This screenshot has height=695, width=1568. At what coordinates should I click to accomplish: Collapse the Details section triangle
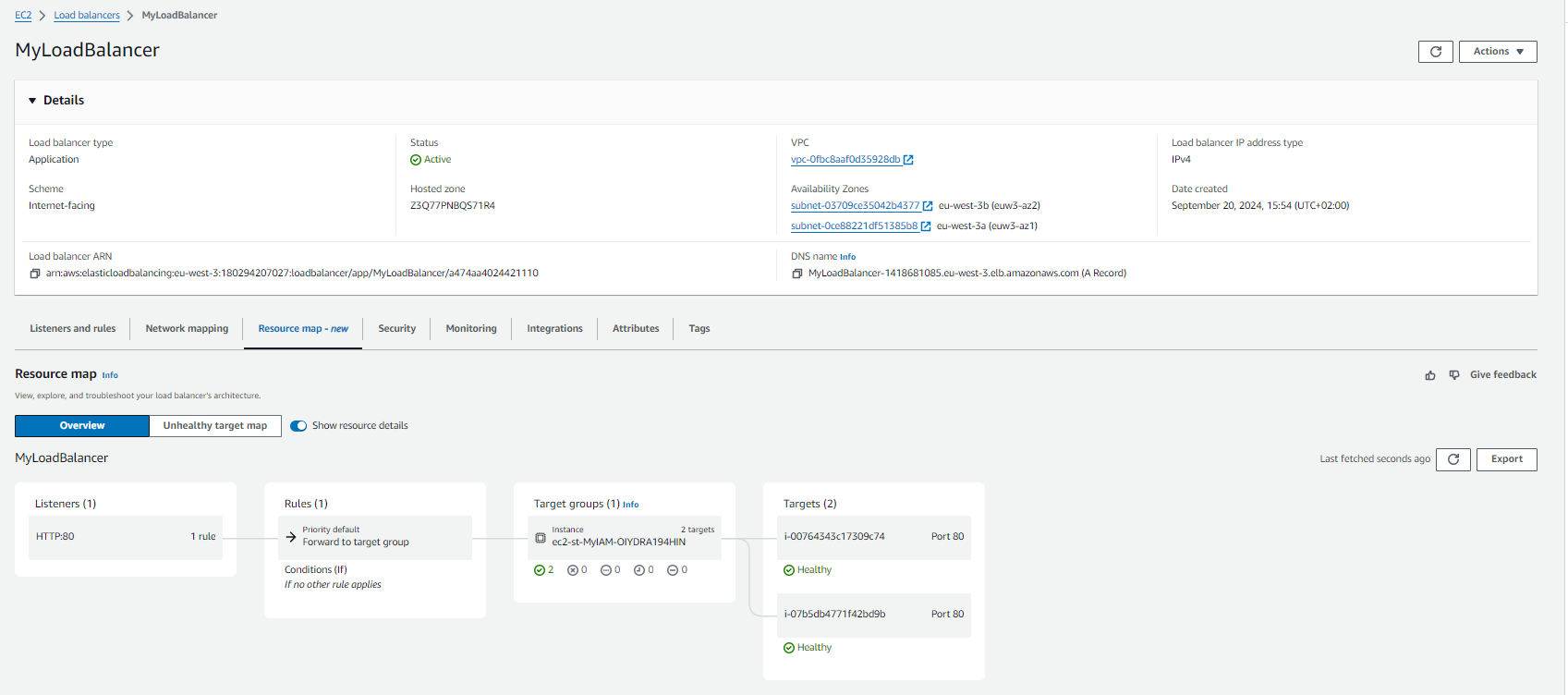(32, 101)
